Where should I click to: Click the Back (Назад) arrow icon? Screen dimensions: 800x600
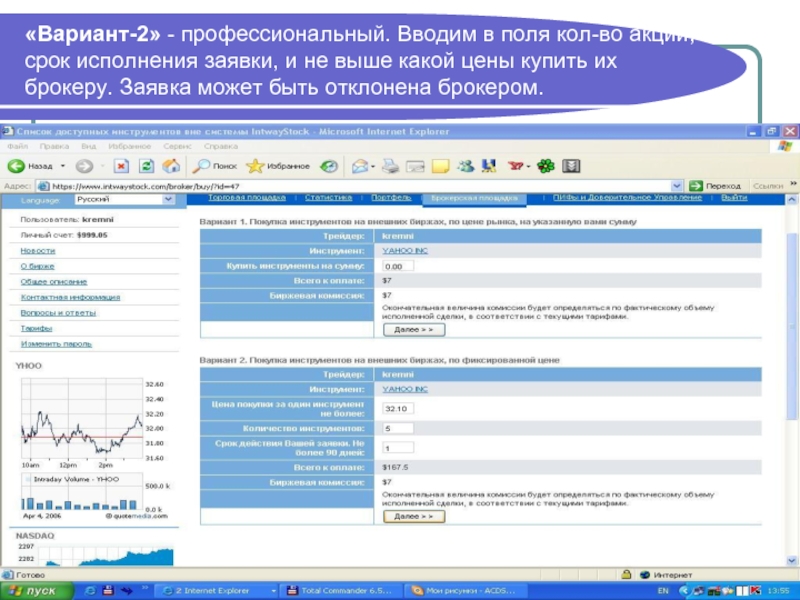[x=16, y=166]
